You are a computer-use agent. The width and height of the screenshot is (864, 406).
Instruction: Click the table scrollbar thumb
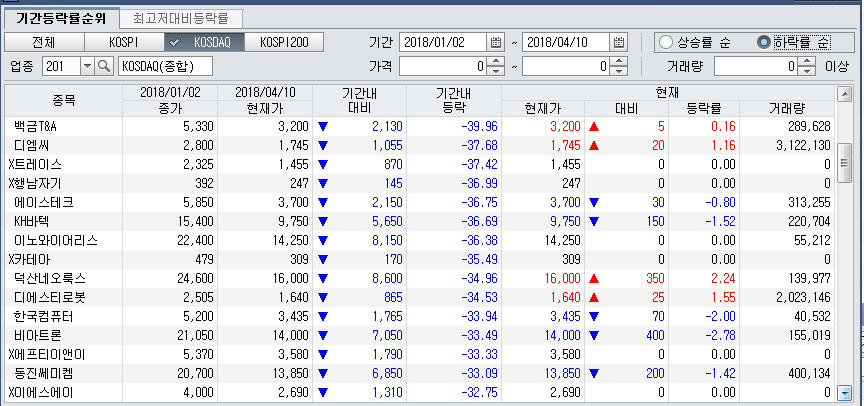(844, 162)
